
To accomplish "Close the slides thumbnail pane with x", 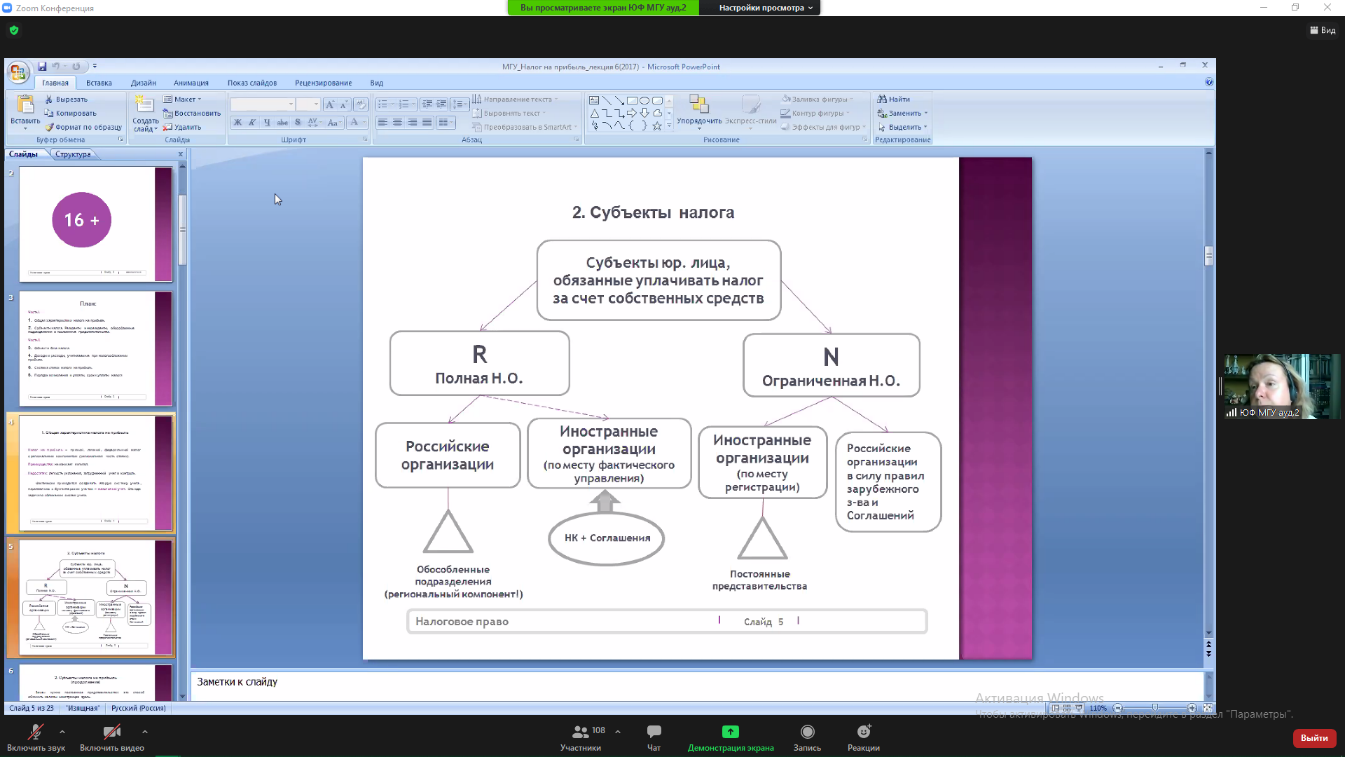I will pos(181,154).
